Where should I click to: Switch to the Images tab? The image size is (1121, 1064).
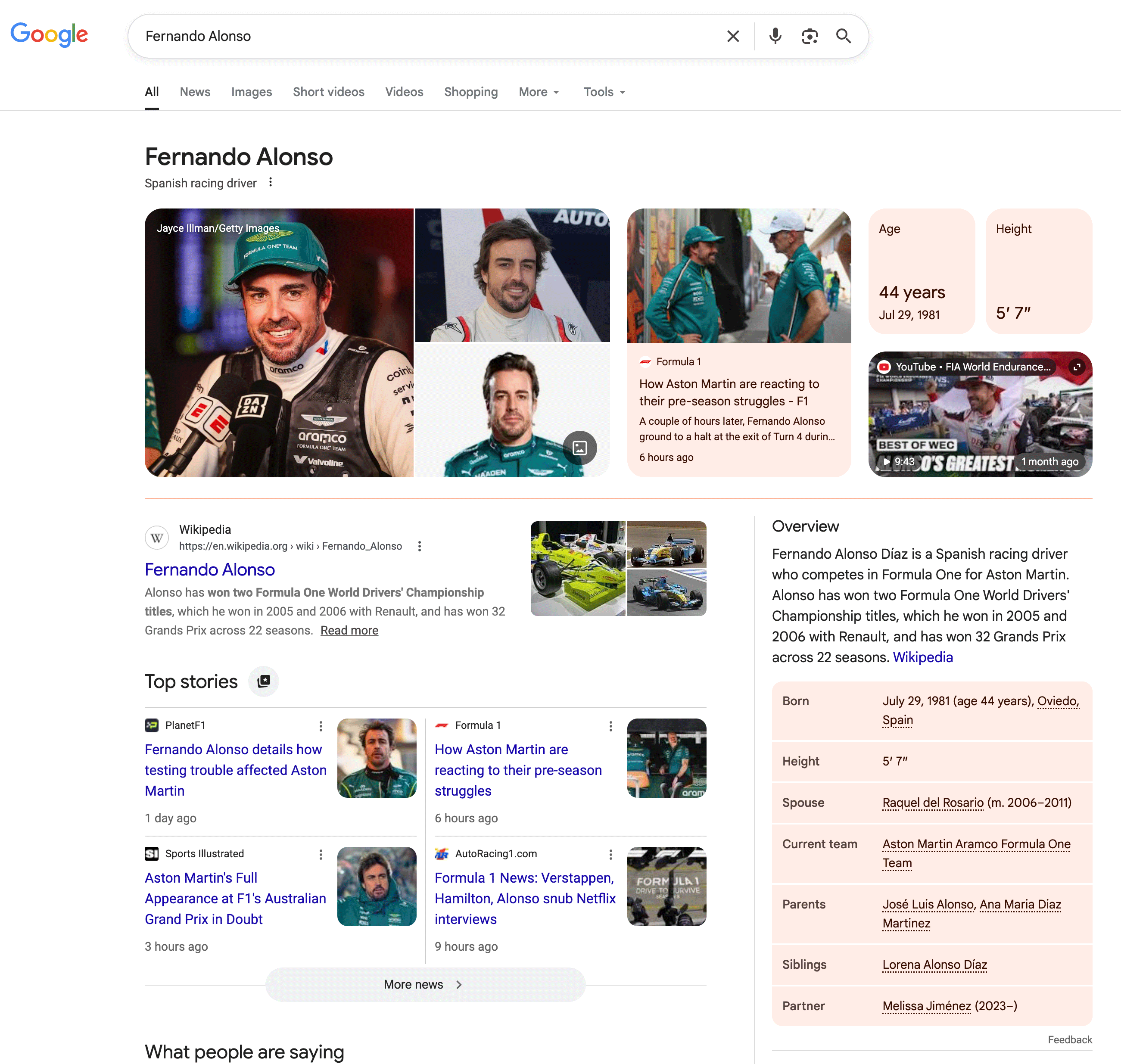pyautogui.click(x=251, y=92)
